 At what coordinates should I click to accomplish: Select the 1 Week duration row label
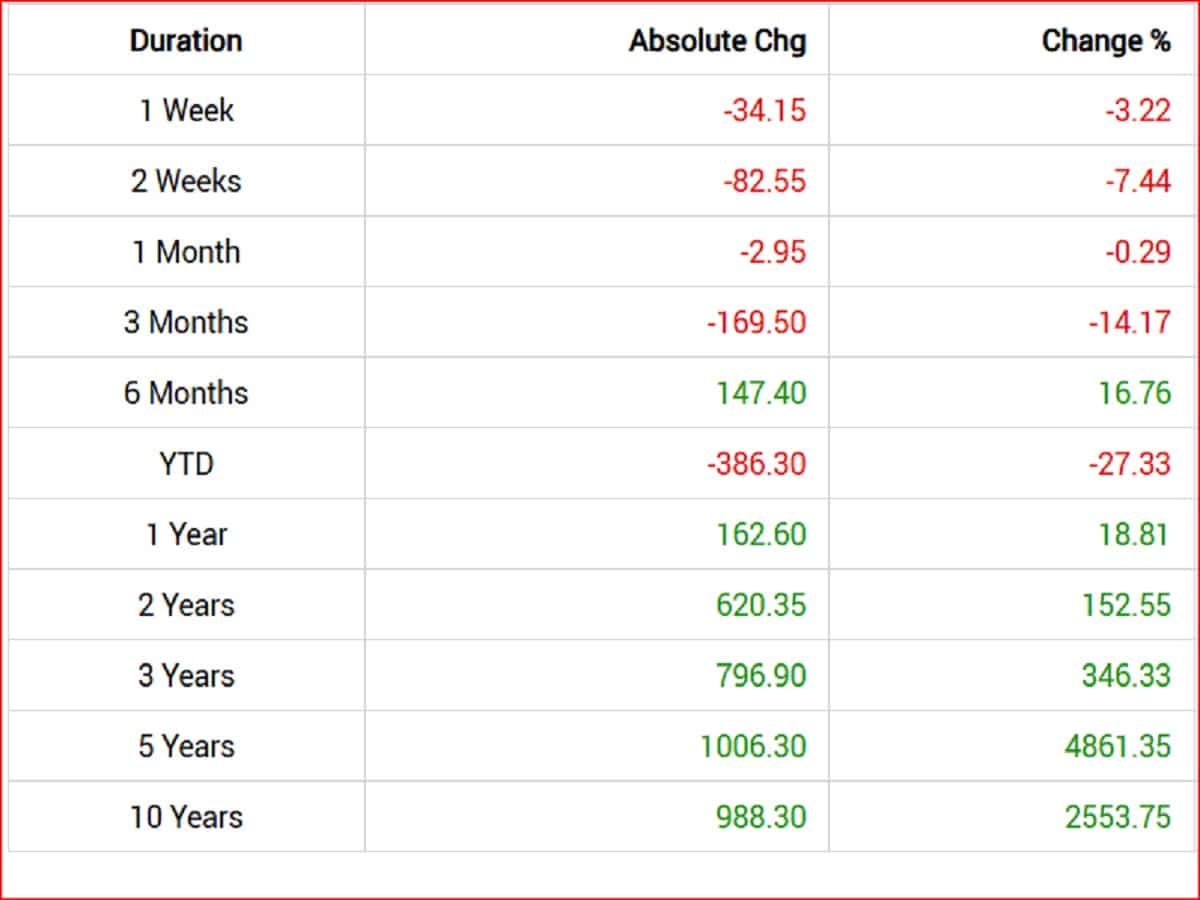point(186,110)
